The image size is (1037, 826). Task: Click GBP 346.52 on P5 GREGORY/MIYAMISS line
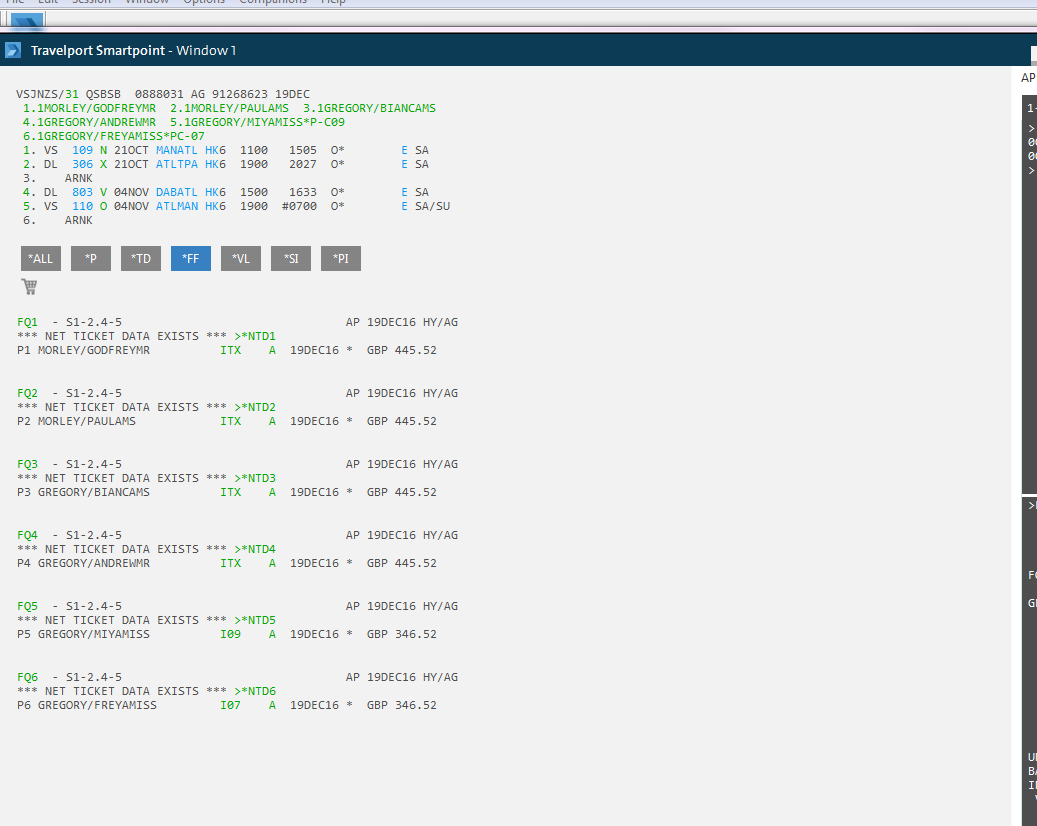click(402, 634)
